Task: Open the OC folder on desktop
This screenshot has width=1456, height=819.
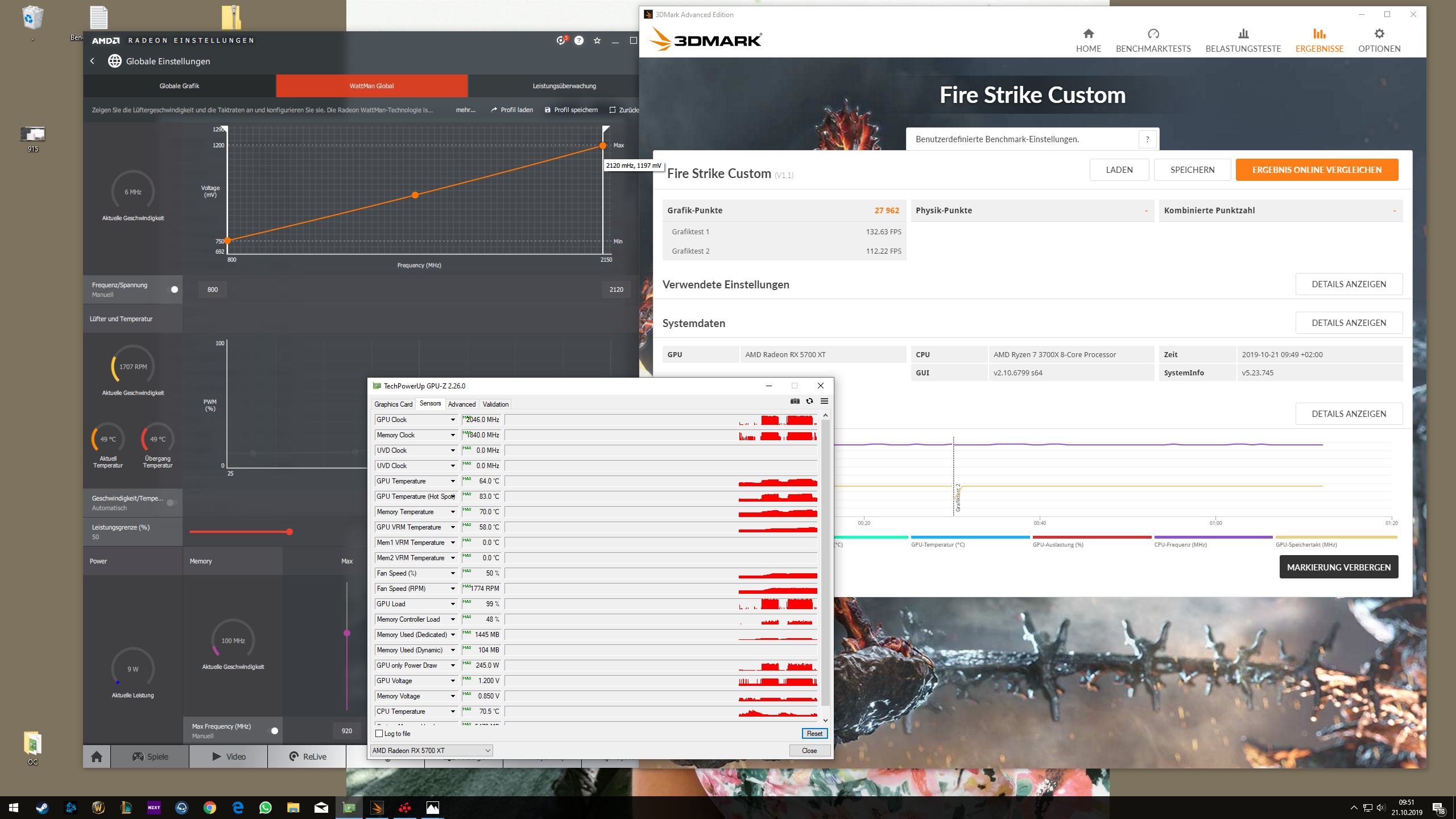Action: [32, 748]
